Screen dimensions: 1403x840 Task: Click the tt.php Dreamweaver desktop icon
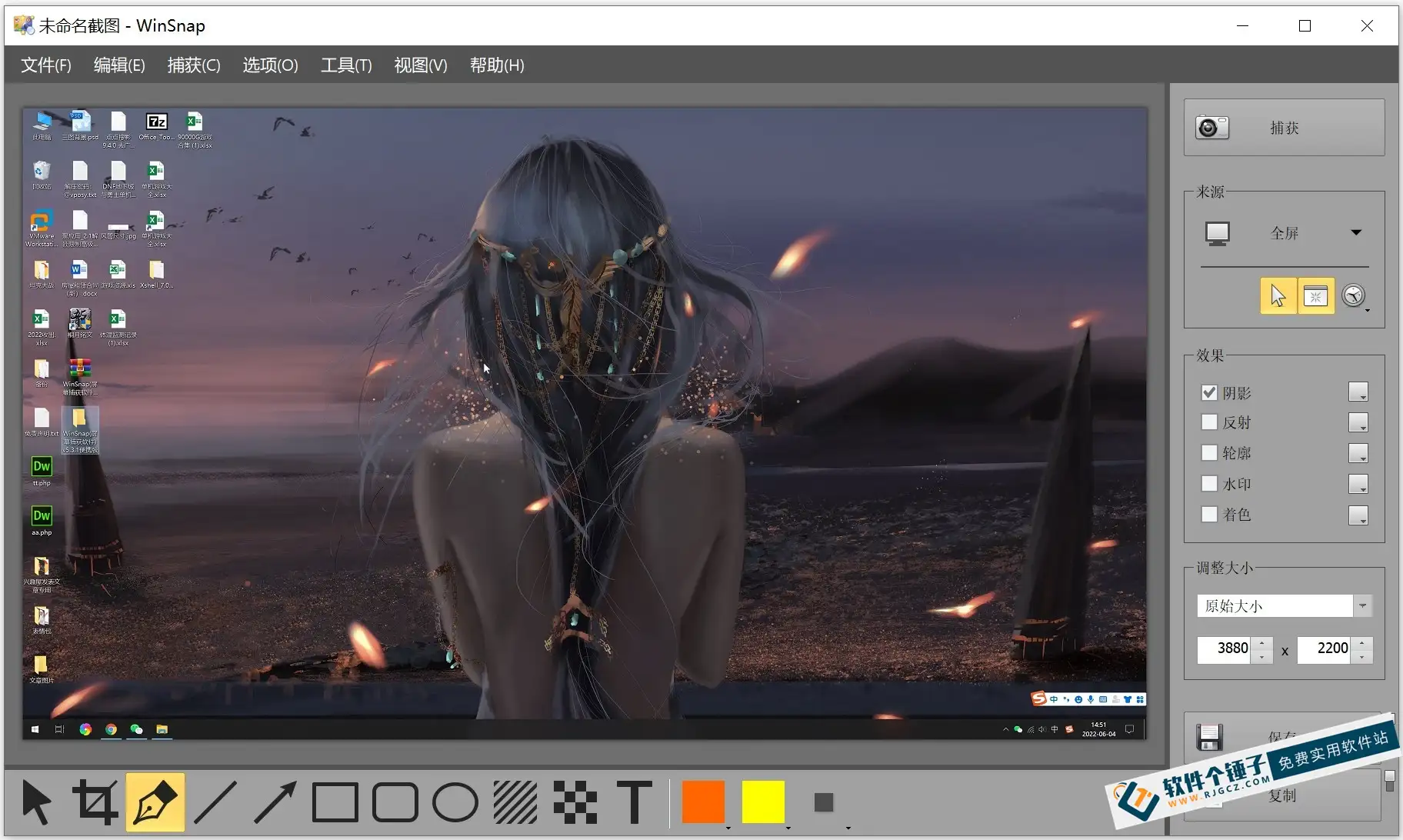pos(42,472)
